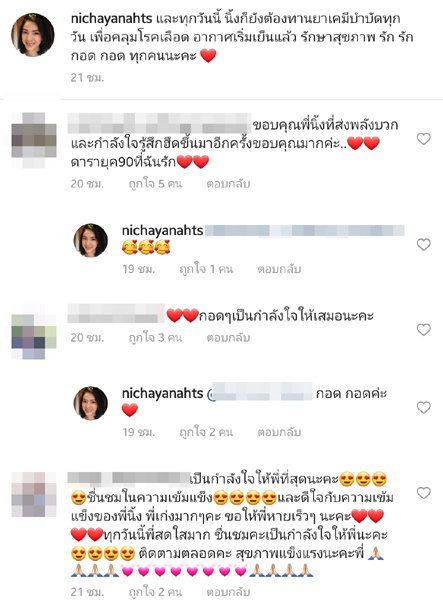Tap ตอบกลับ under nichayanahts กอด กอดค่ะ reply
The image size is (443, 600).
click(279, 432)
